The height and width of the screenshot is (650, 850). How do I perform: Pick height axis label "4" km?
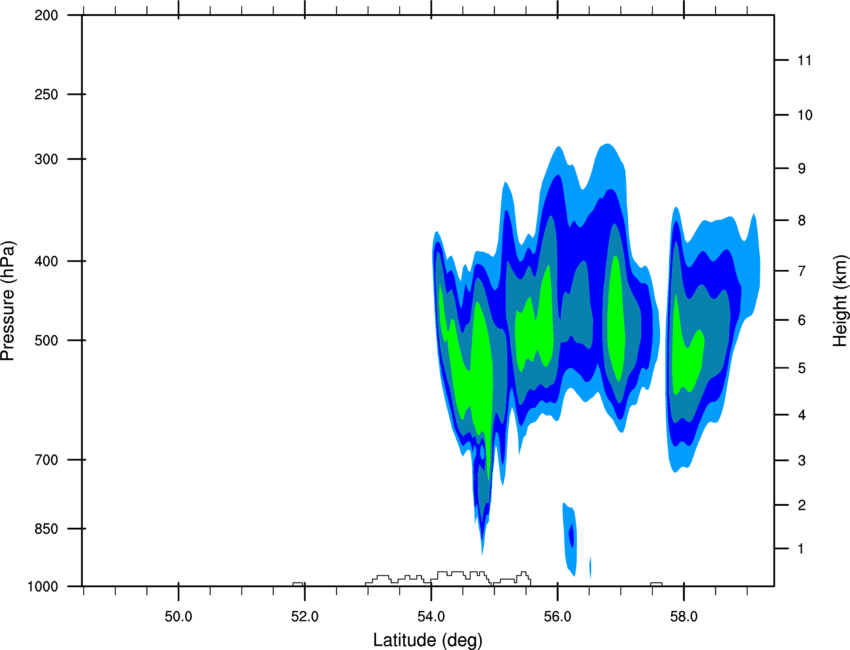pos(802,415)
